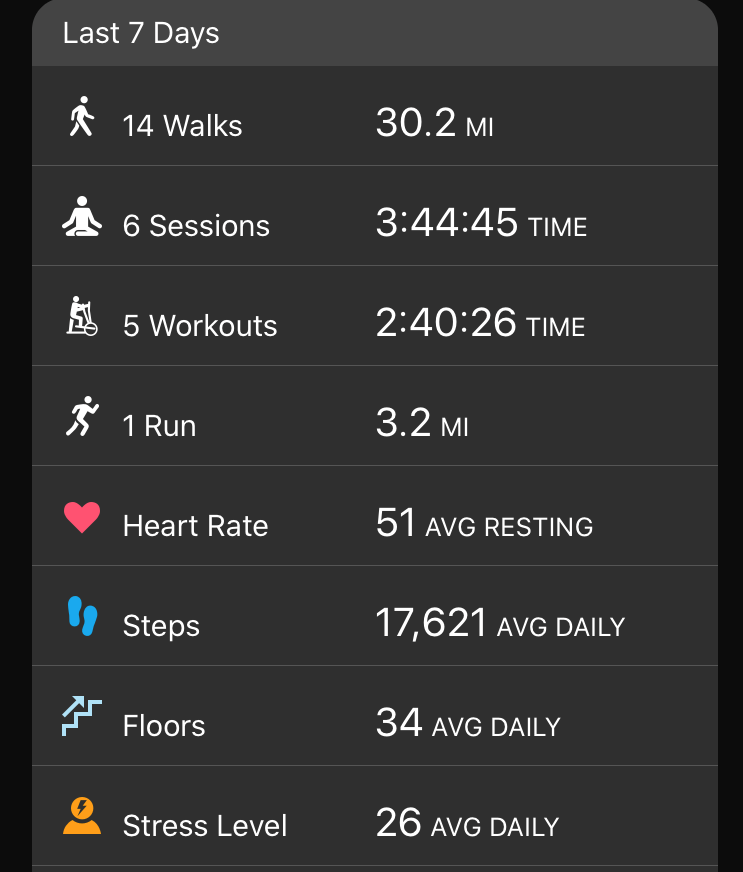Screen dimensions: 743x872
Task: View Stress Level details
Action: click(x=375, y=816)
